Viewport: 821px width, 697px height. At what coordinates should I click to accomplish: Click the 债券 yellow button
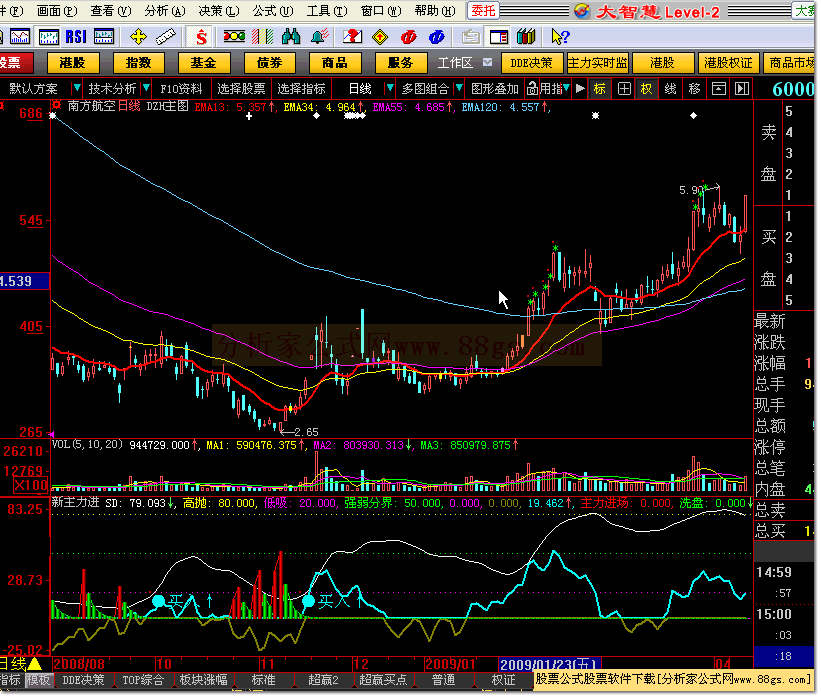pyautogui.click(x=270, y=63)
